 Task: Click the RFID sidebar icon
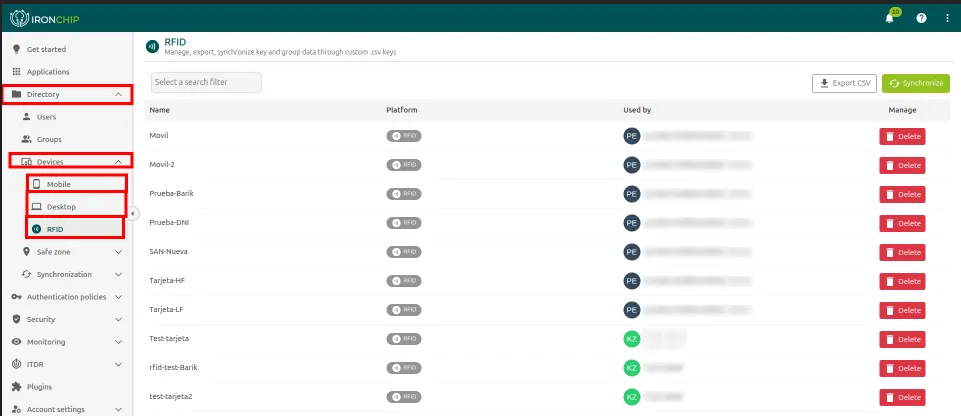tap(36, 229)
